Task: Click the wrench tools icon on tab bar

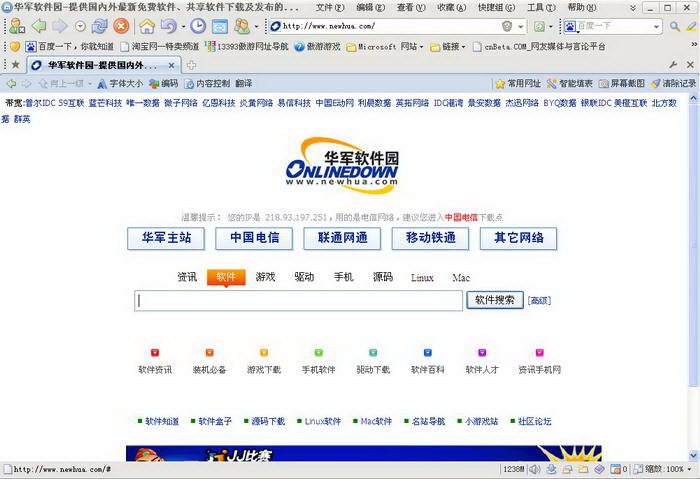Action: pyautogui.click(x=673, y=65)
